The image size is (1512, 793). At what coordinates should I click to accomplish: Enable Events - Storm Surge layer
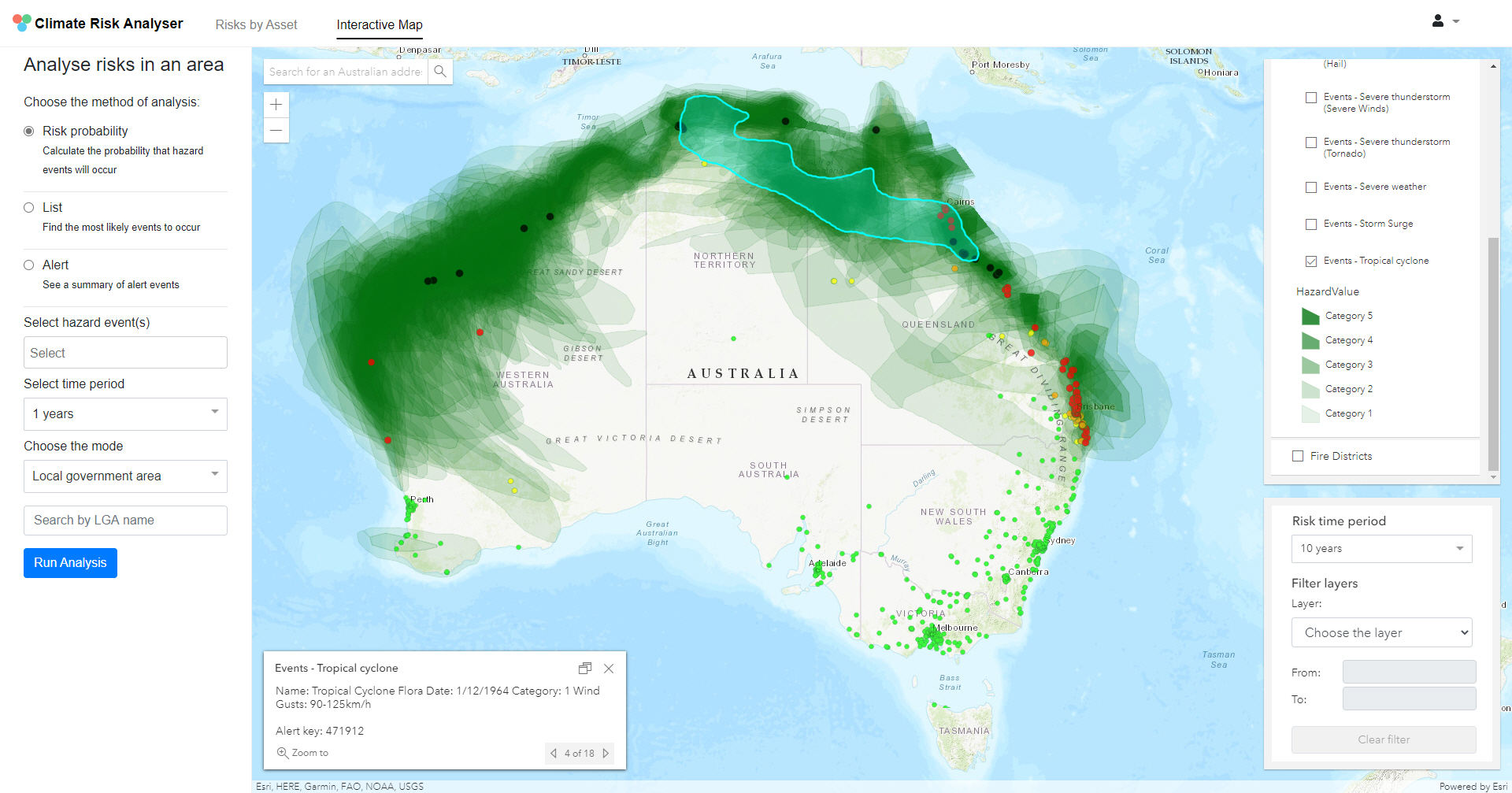[x=1311, y=224]
